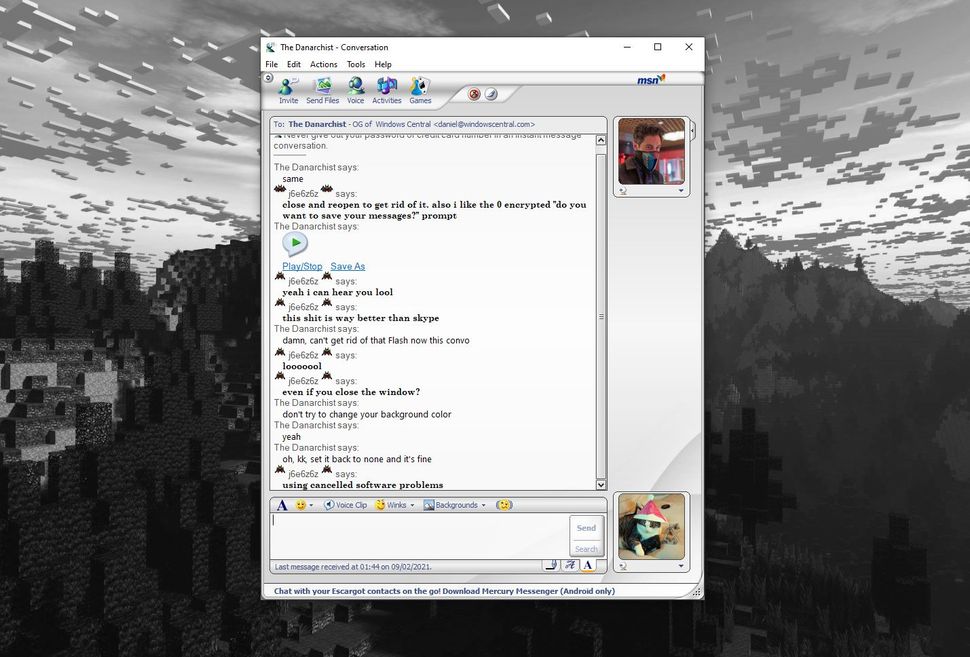Switch to handwriting input mode
This screenshot has height=657, width=970.
pyautogui.click(x=571, y=565)
